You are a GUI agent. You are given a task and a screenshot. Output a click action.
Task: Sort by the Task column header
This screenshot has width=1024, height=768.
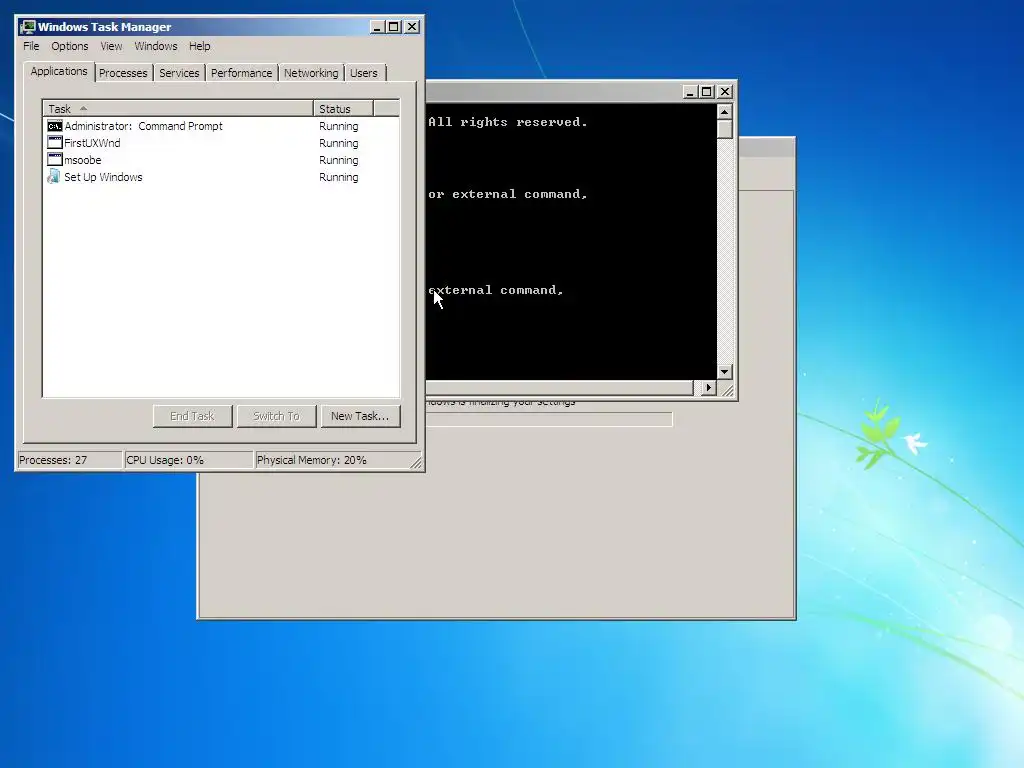tap(178, 108)
